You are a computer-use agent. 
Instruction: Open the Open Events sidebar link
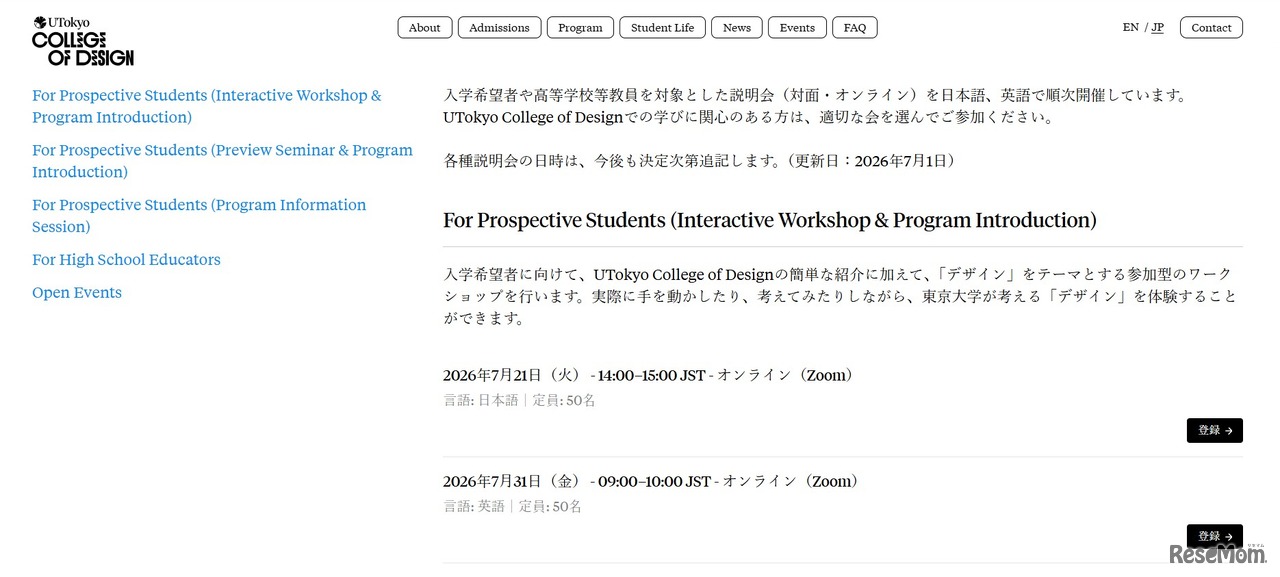point(77,293)
